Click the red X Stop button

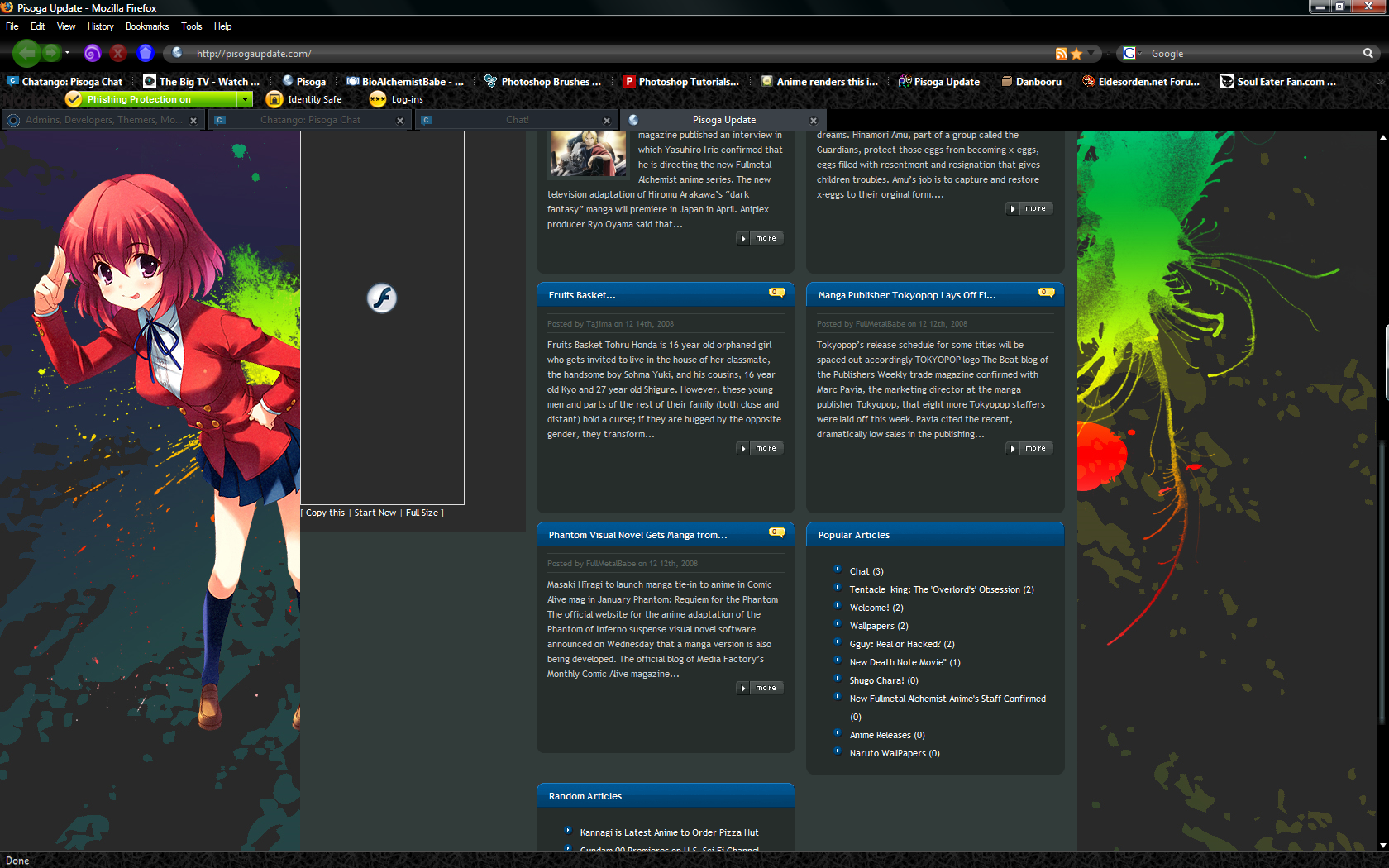coord(119,54)
